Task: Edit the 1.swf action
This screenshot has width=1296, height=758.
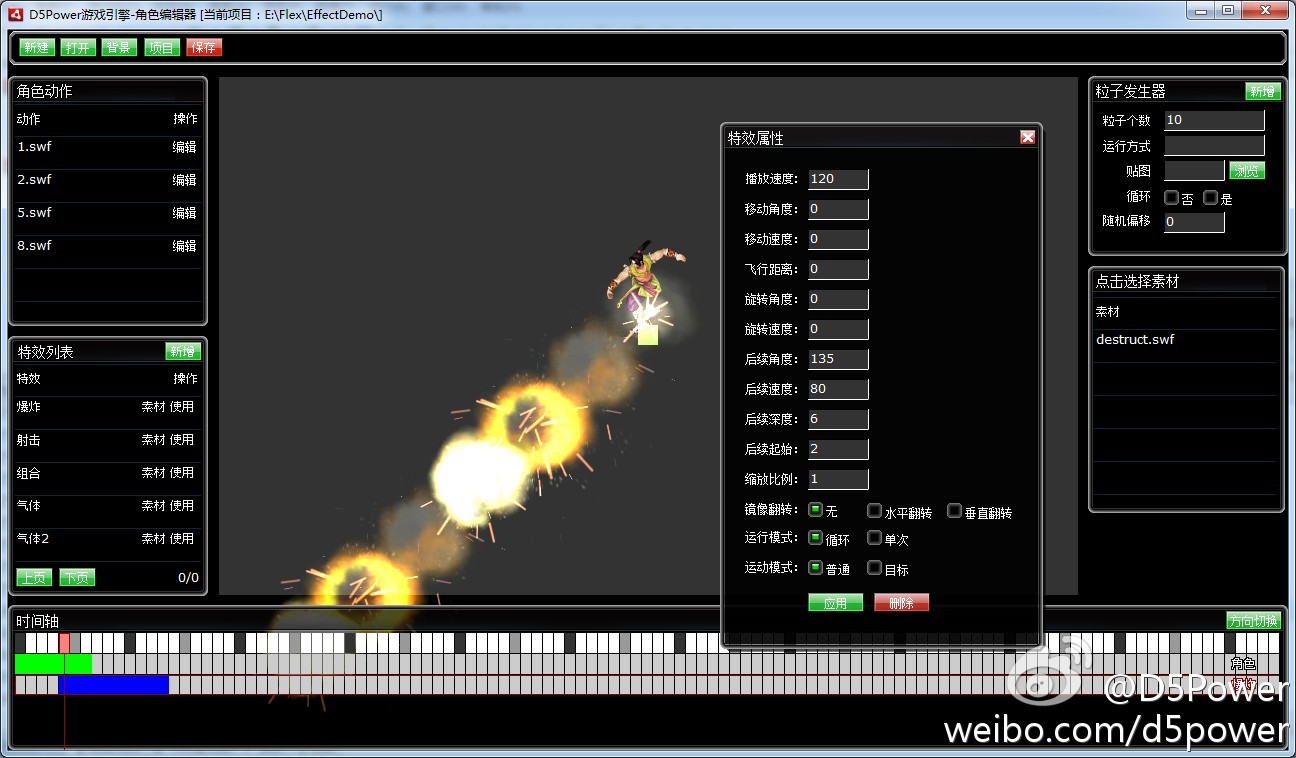Action: point(185,147)
